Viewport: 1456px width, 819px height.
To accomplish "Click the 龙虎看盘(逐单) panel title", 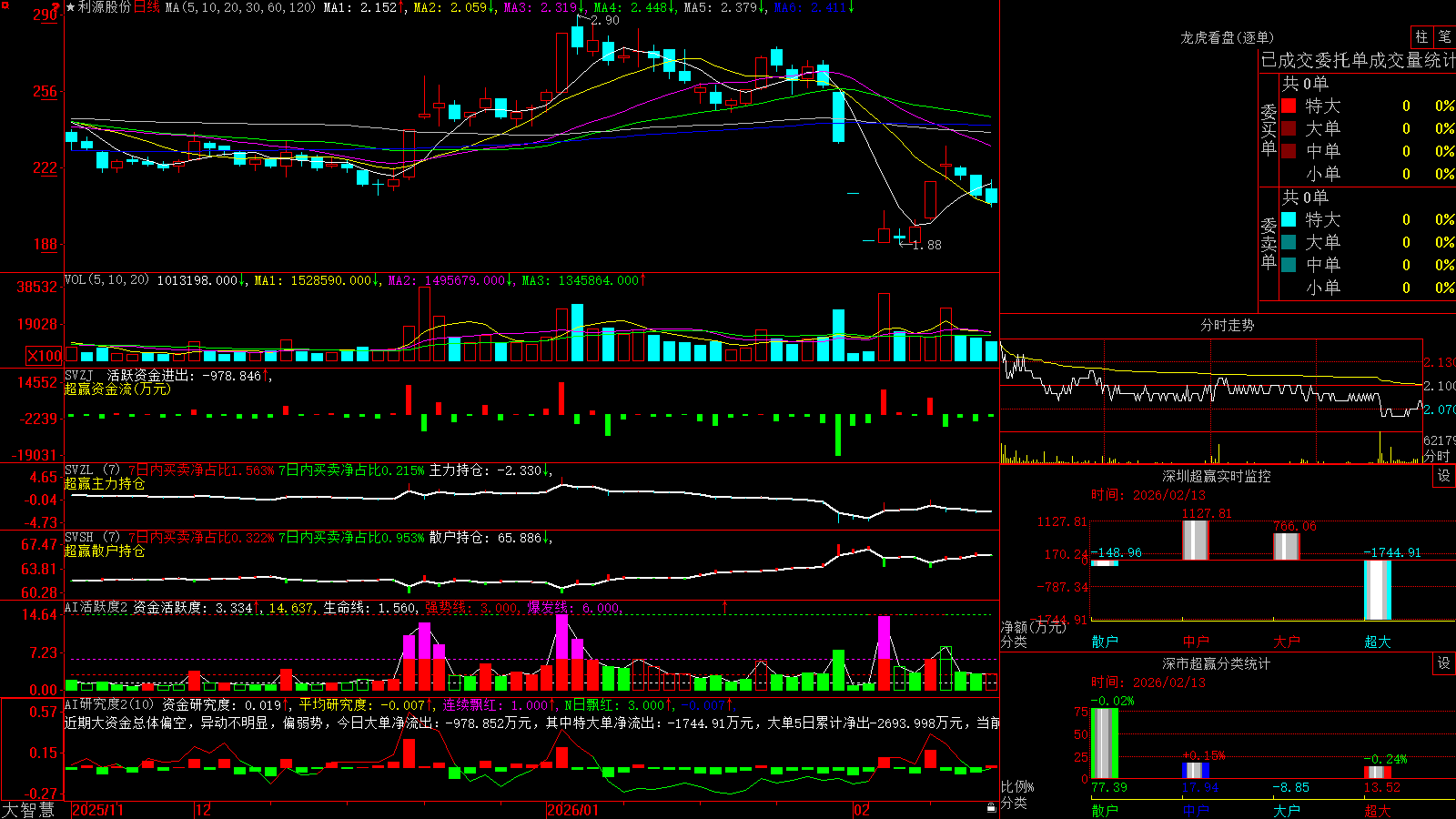I will point(1228,37).
